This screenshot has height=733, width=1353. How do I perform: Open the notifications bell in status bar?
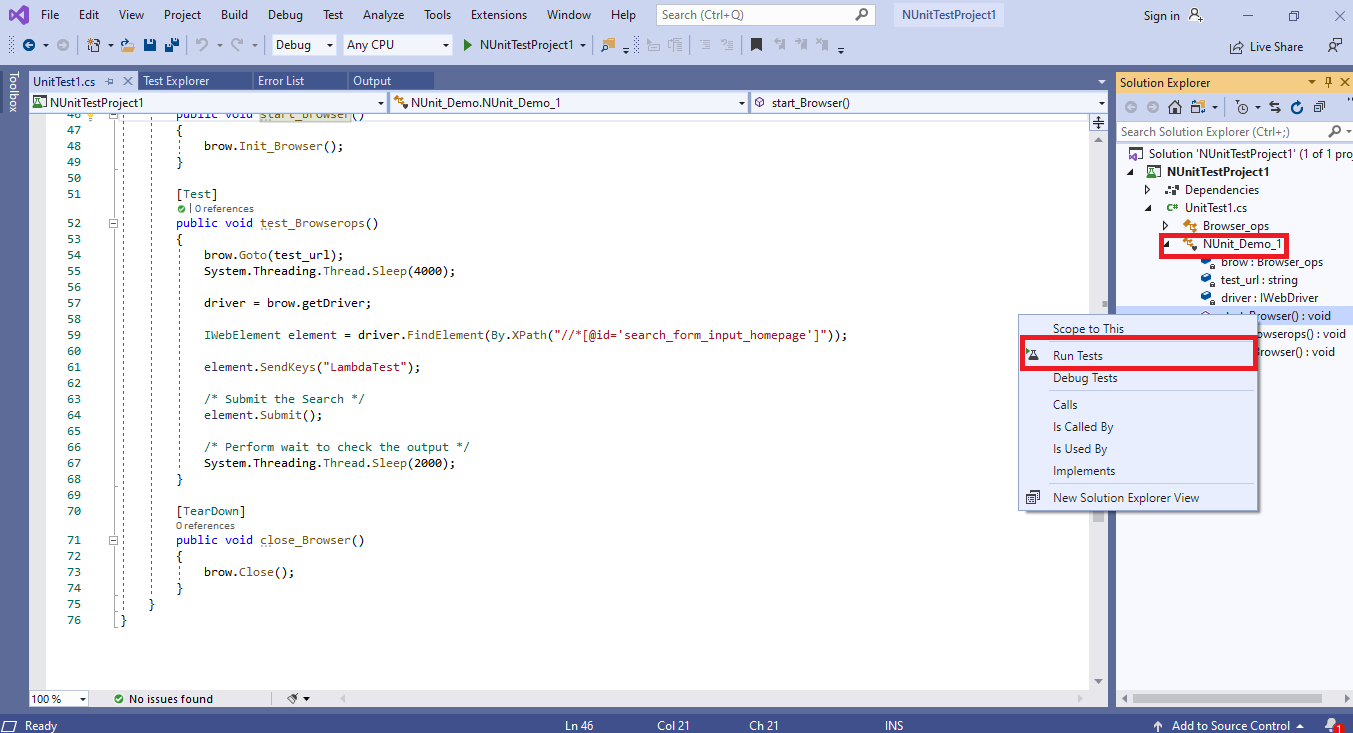[x=1331, y=725]
